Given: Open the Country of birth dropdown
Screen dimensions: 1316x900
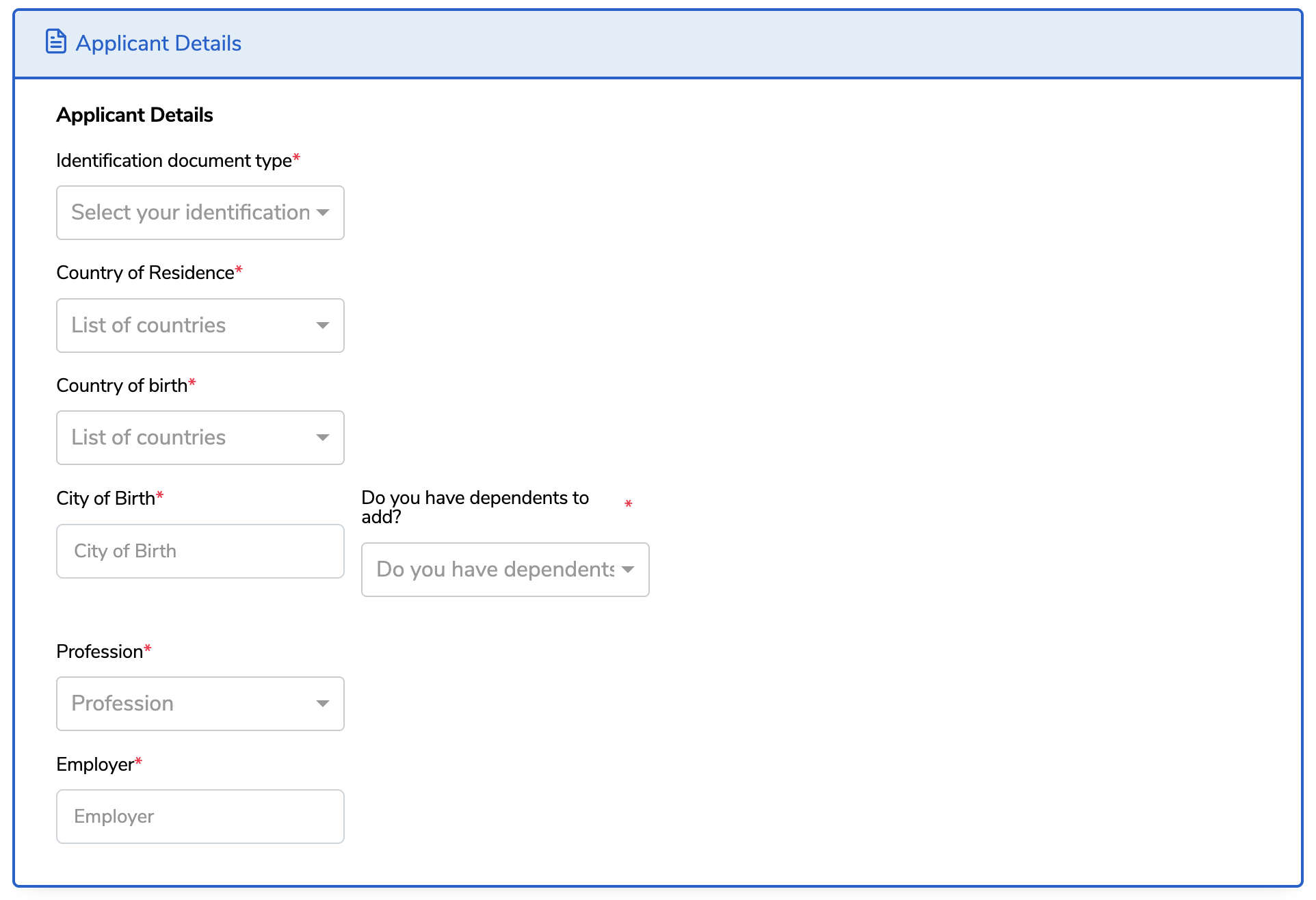Looking at the screenshot, I should coord(190,438).
